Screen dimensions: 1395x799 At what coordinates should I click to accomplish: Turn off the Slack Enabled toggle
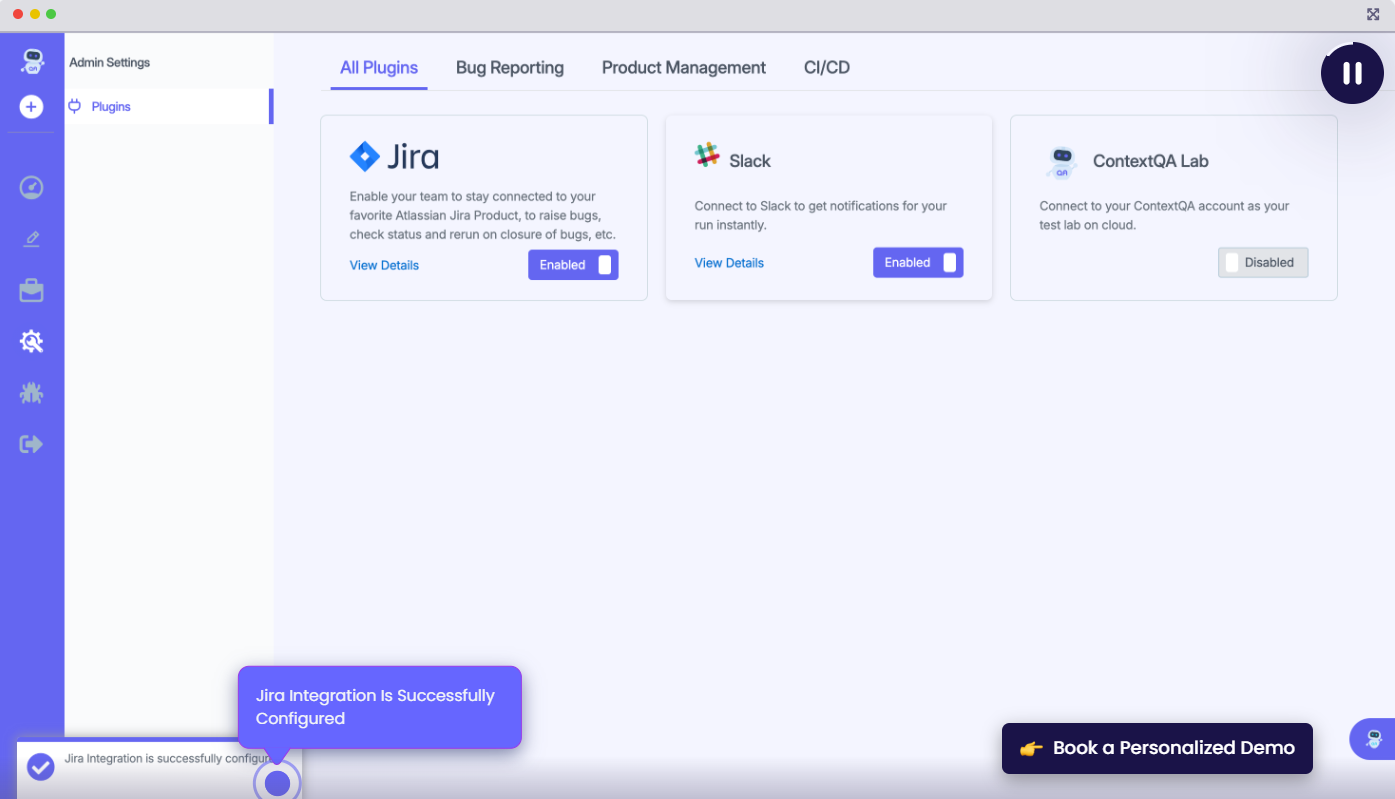tap(918, 263)
